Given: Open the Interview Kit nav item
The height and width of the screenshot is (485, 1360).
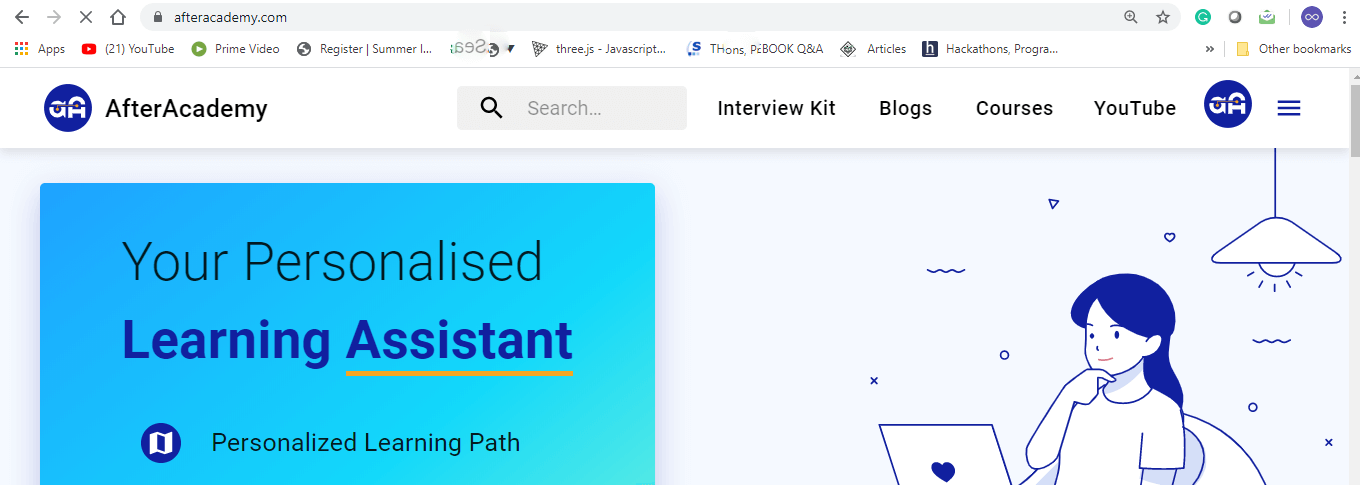Looking at the screenshot, I should tap(776, 108).
